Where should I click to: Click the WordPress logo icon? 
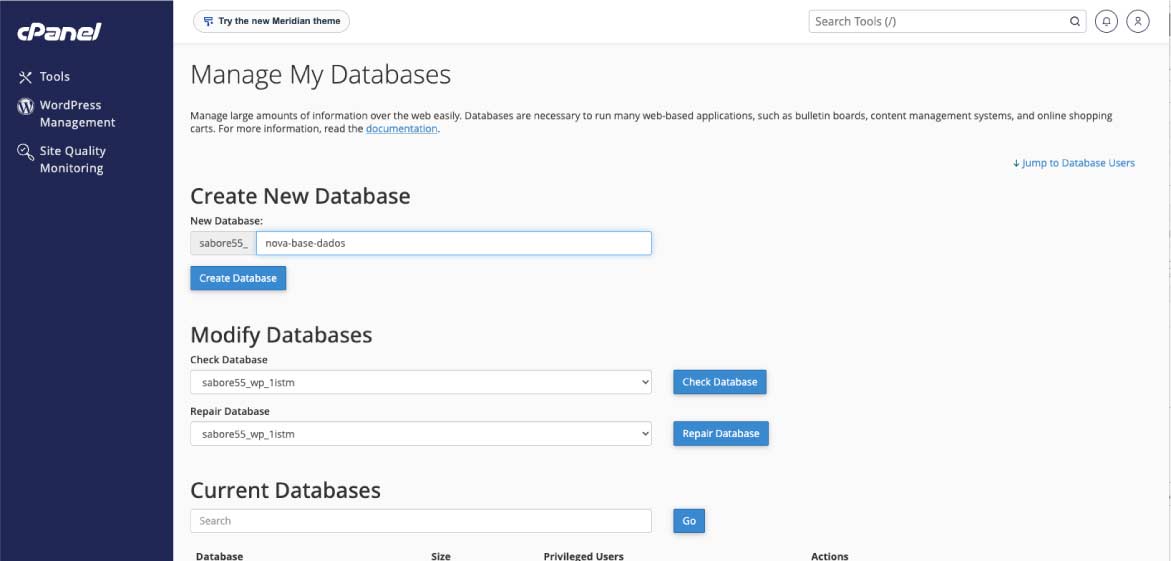coord(25,106)
